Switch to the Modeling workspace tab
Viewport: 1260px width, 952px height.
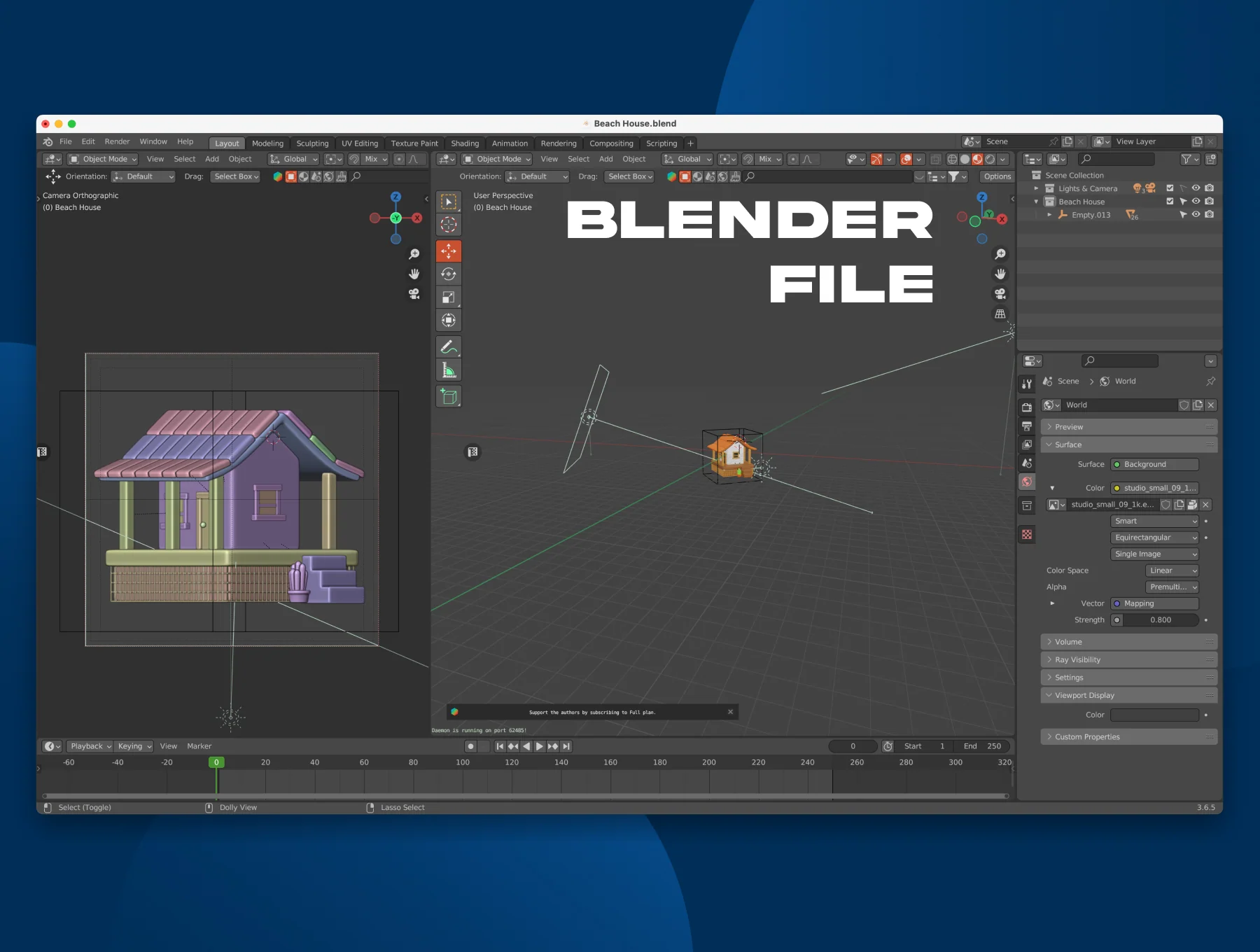pos(267,143)
